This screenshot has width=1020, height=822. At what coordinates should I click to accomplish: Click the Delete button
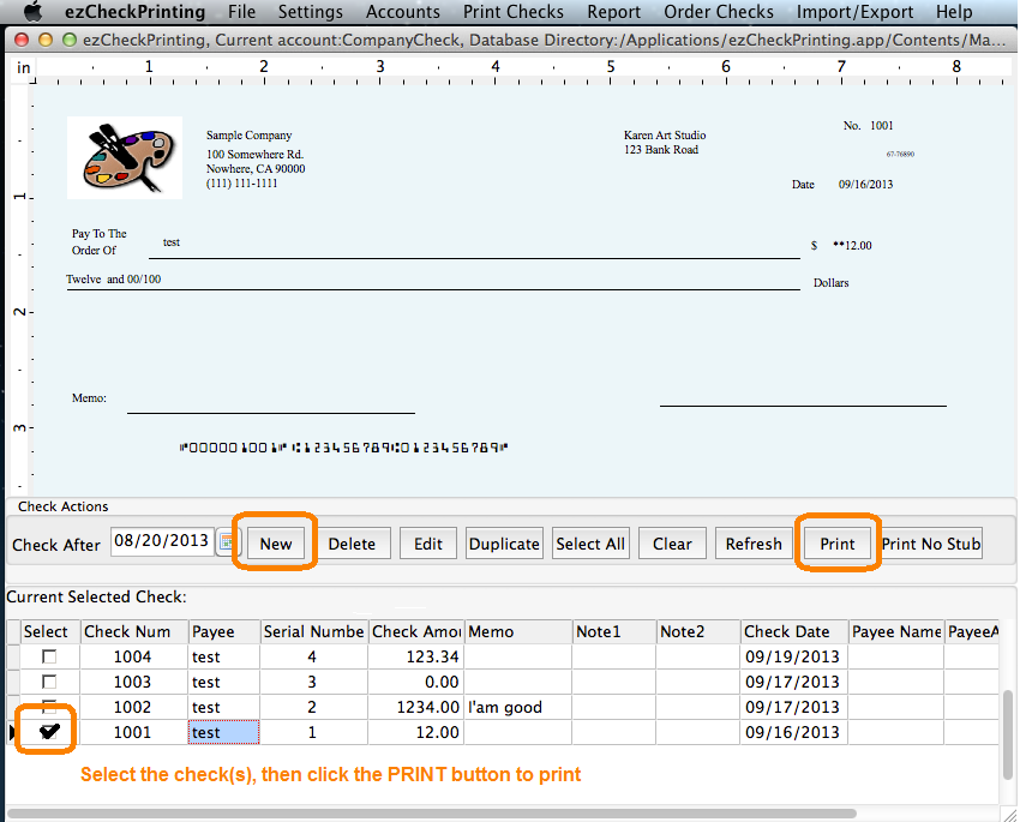(352, 544)
